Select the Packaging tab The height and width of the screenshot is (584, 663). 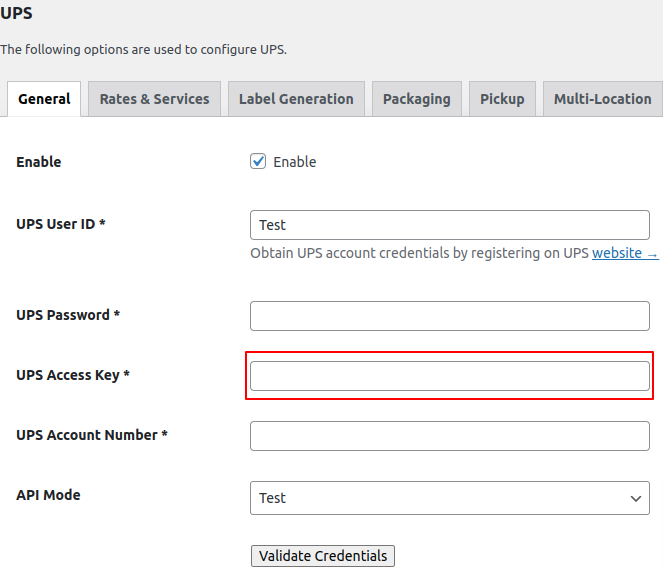coord(416,99)
